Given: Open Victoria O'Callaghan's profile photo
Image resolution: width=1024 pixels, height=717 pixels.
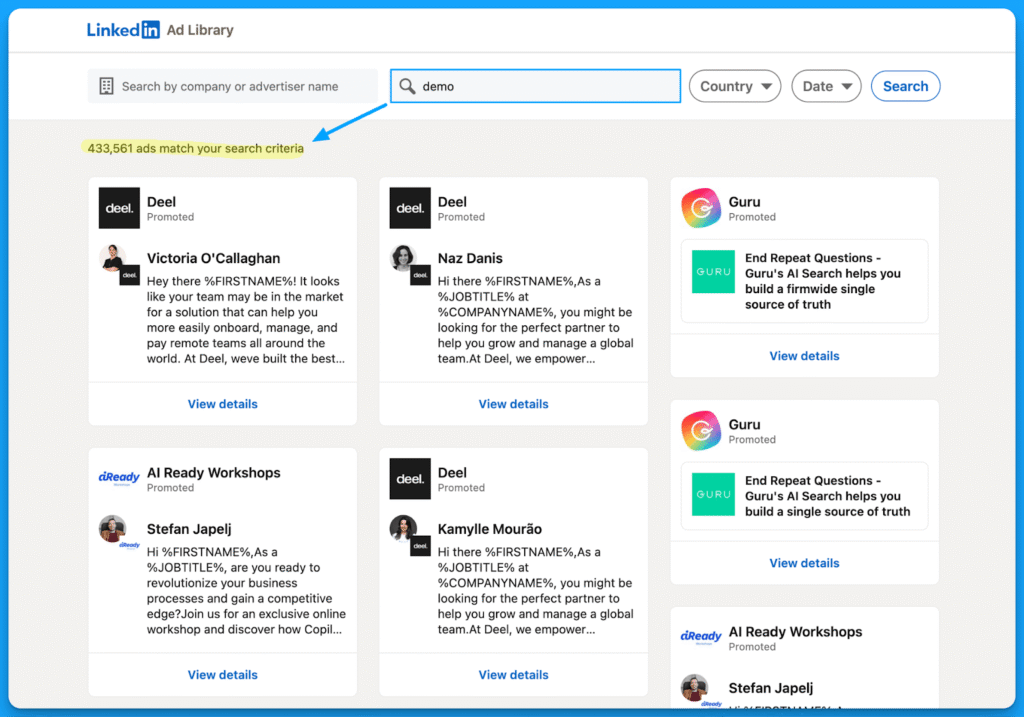Looking at the screenshot, I should (114, 258).
